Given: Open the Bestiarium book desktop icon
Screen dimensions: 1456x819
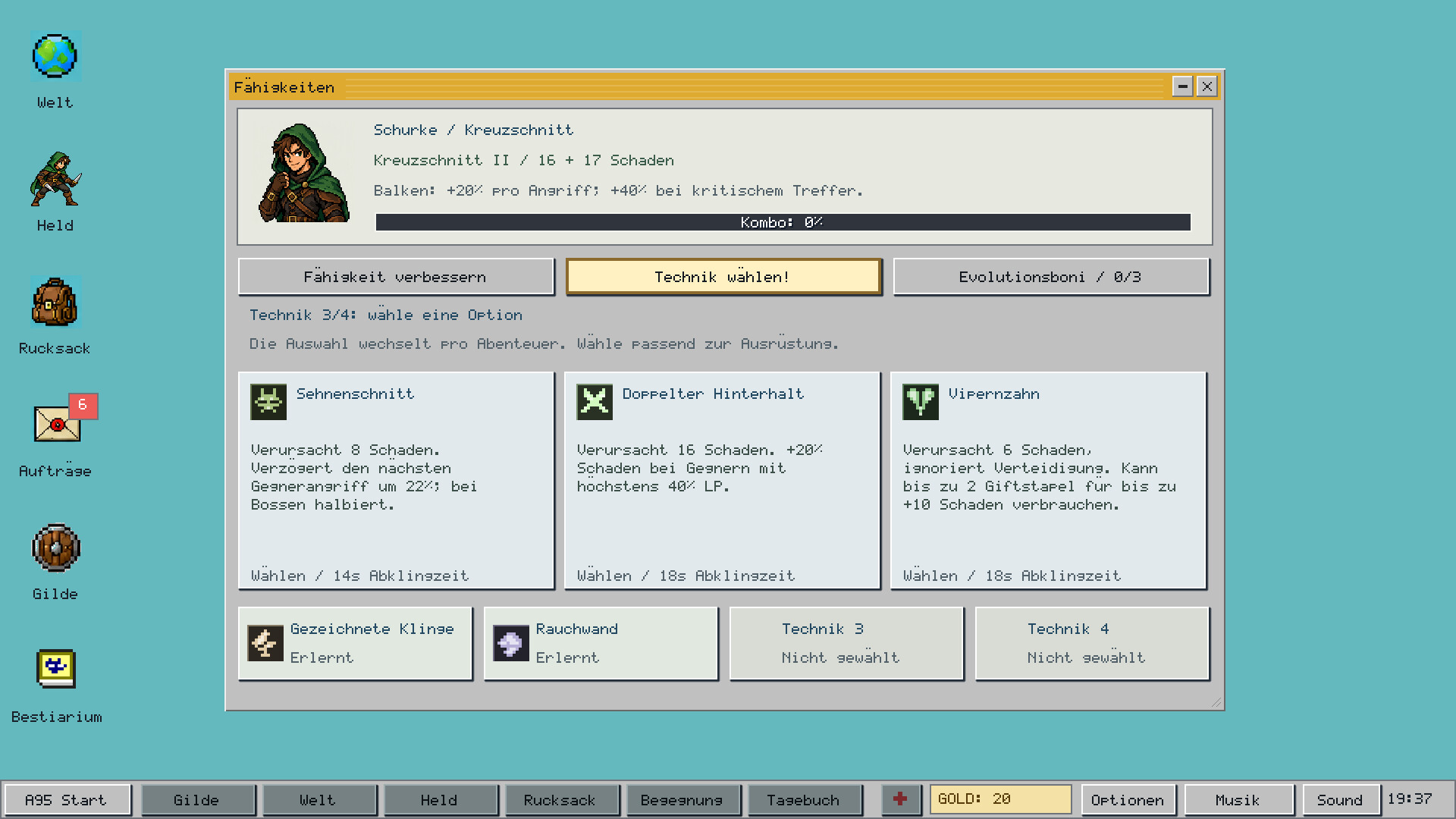Looking at the screenshot, I should click(56, 669).
